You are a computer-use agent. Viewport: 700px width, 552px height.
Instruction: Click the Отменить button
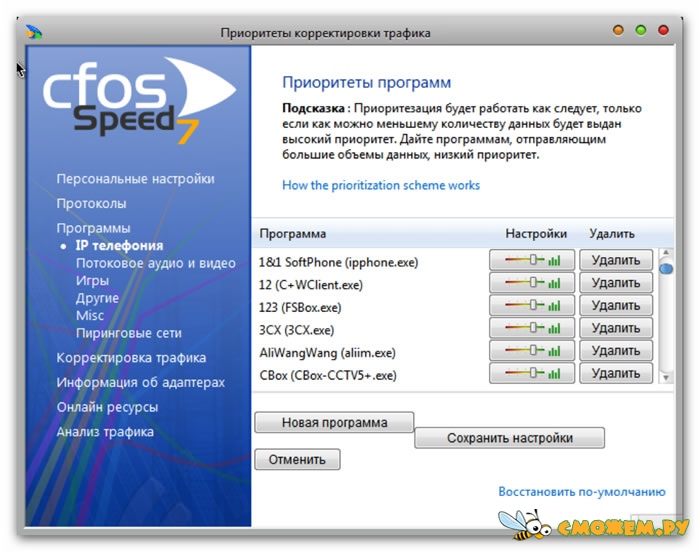click(297, 460)
